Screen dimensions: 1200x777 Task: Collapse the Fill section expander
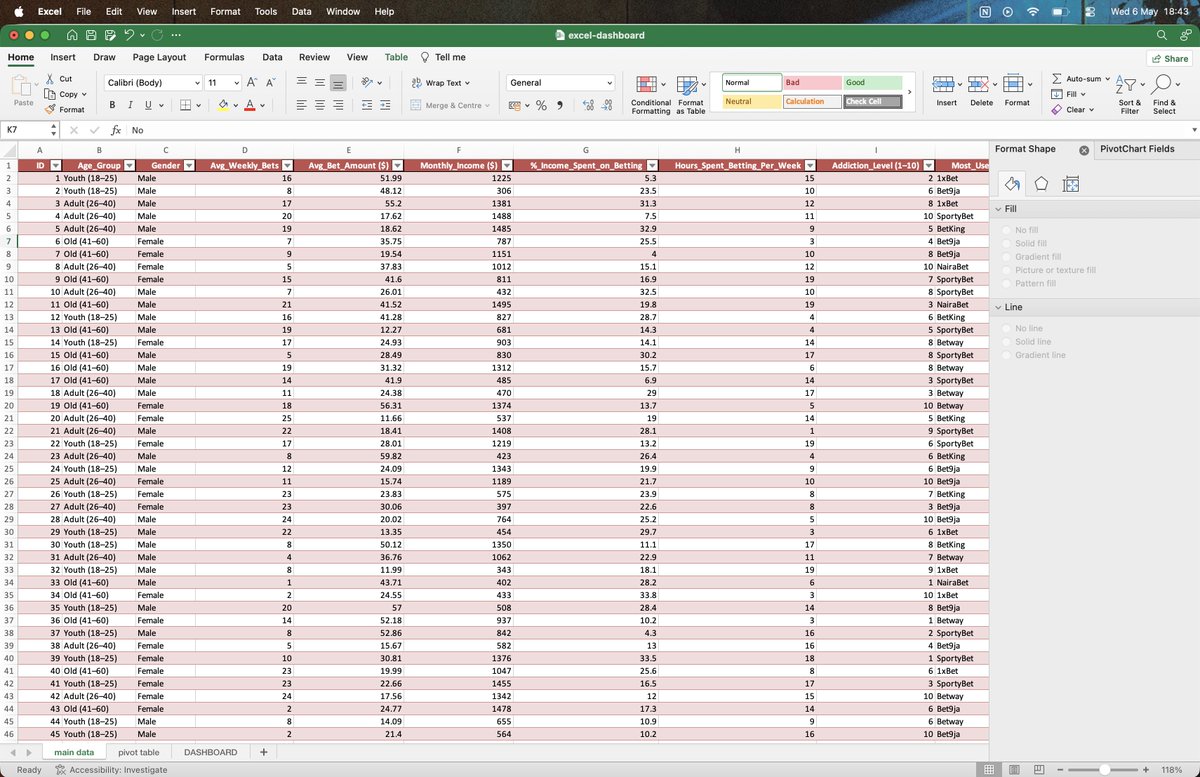click(x=998, y=209)
